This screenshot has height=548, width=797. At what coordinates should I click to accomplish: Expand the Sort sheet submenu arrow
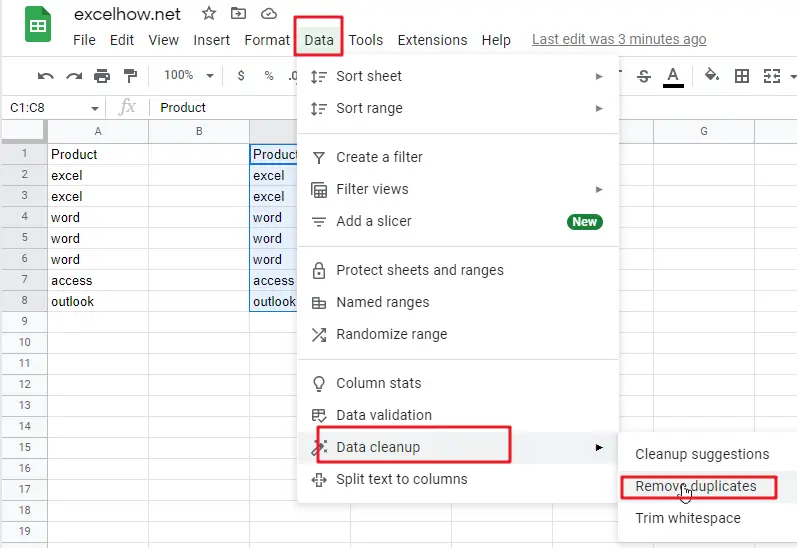(599, 76)
